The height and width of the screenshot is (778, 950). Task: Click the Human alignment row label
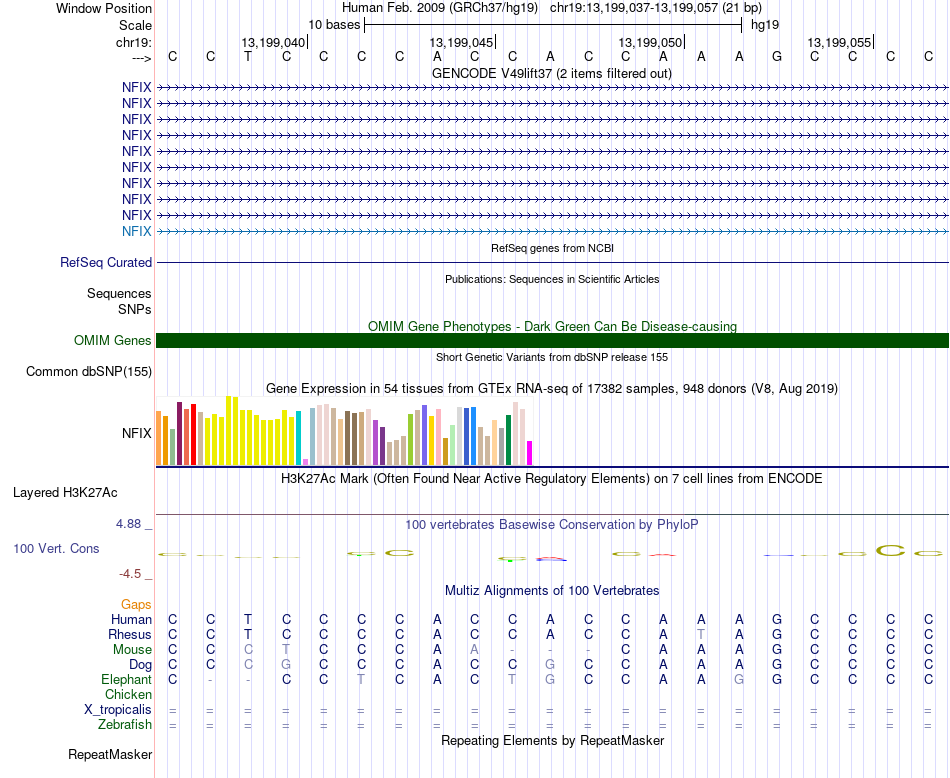click(x=131, y=619)
